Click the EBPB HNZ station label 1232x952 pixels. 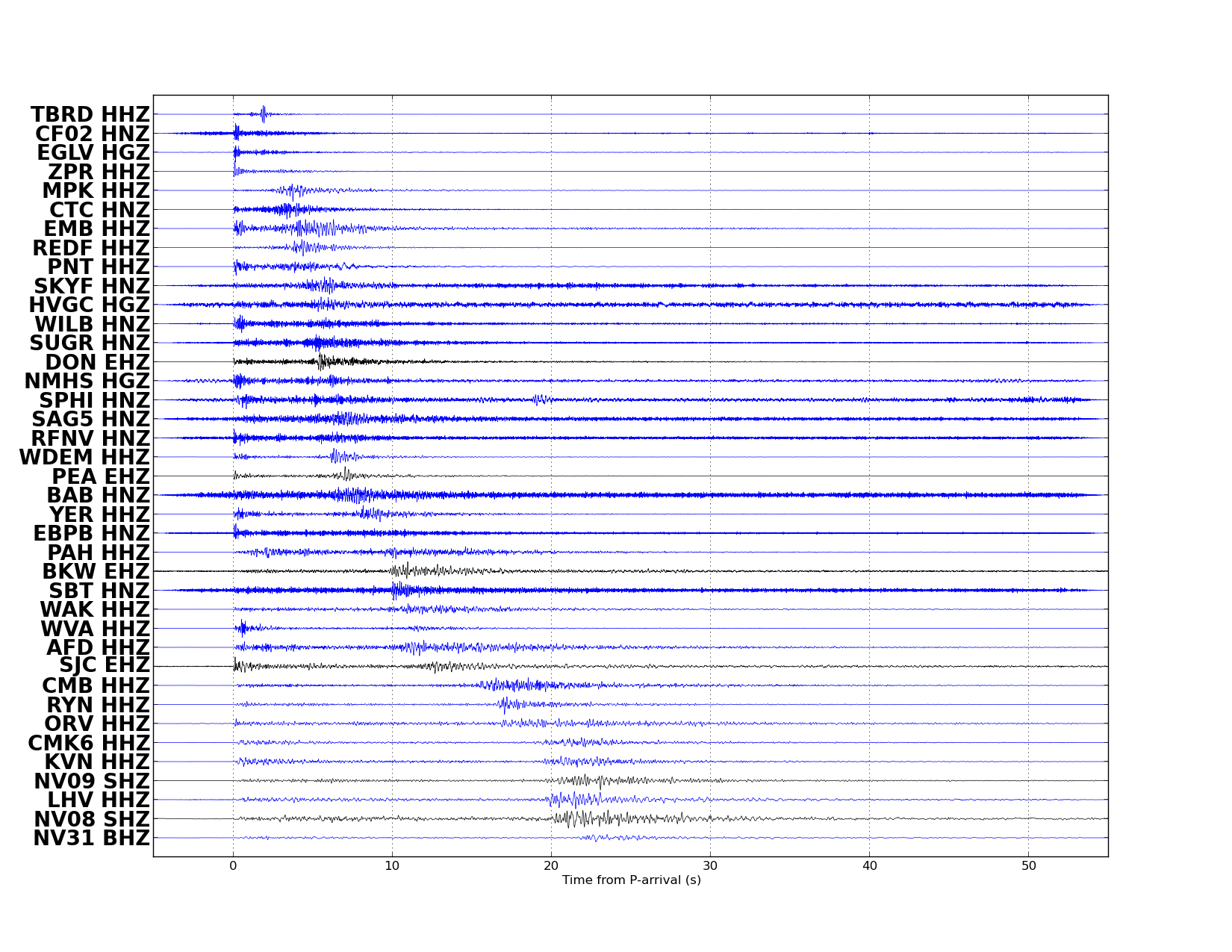(92, 534)
